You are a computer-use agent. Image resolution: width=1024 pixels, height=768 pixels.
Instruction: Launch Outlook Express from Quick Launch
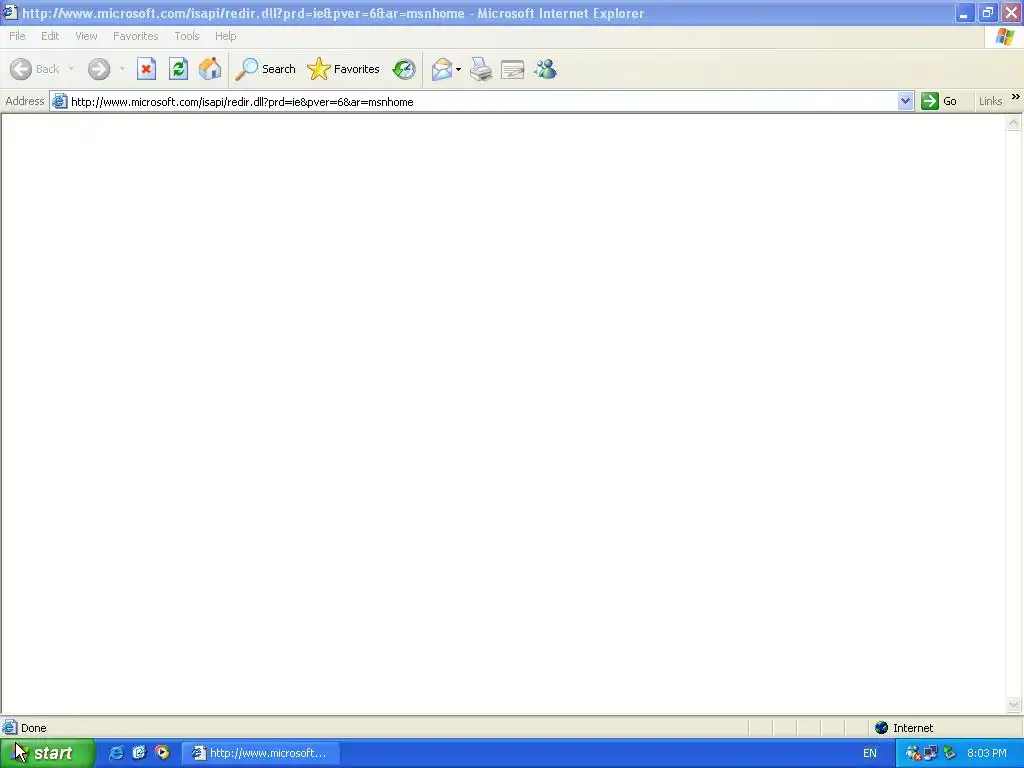pos(139,753)
